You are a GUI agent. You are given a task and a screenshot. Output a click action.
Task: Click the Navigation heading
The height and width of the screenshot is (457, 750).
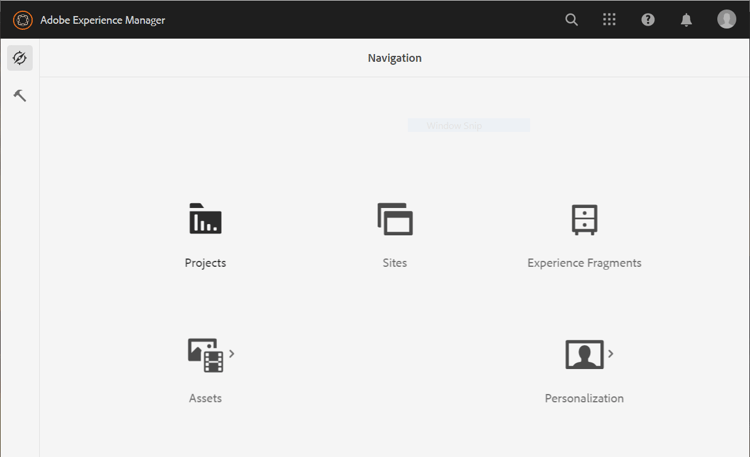pos(395,58)
